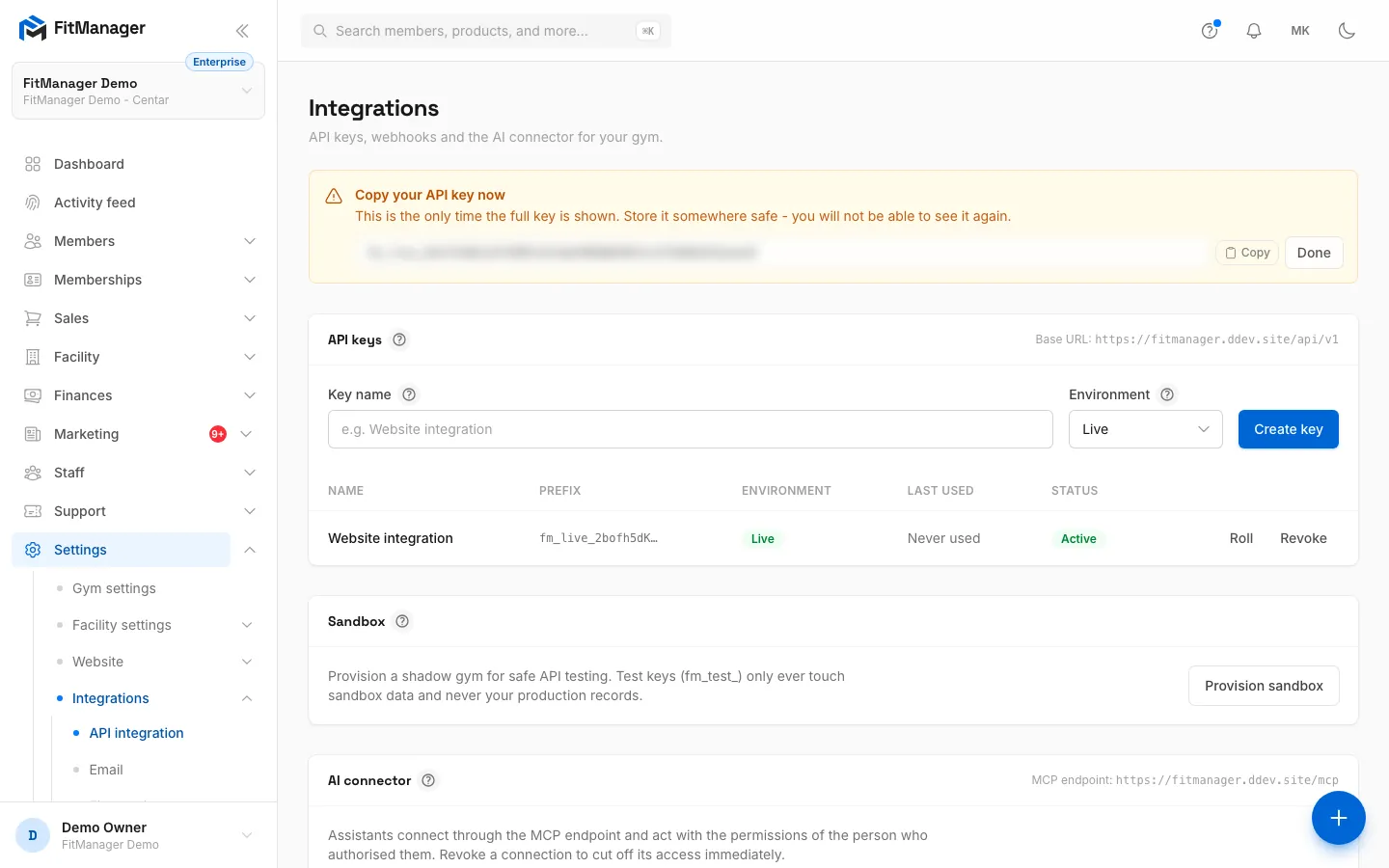Open Gym settings

tap(114, 588)
